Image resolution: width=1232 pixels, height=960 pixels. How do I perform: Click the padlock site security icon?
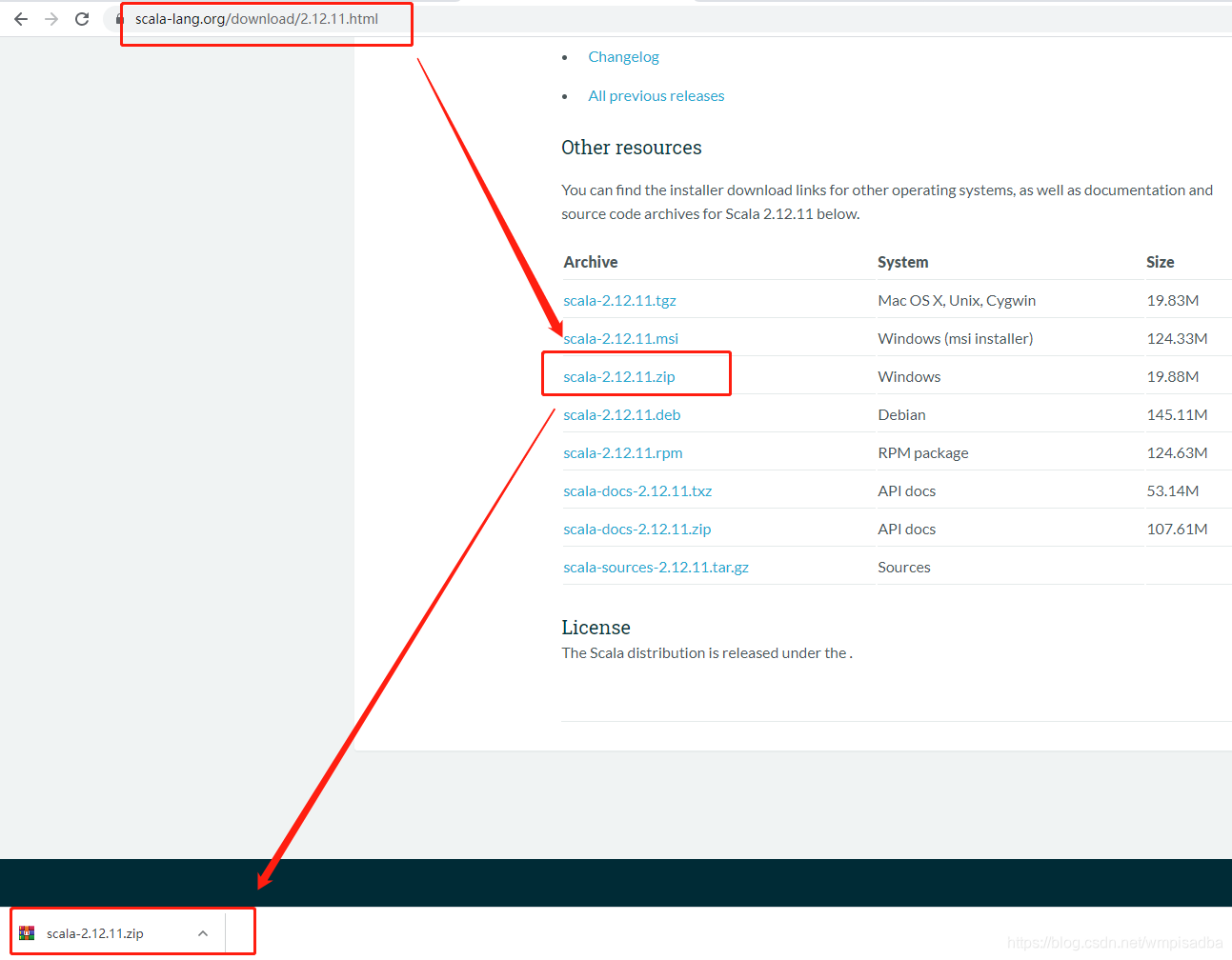click(120, 19)
